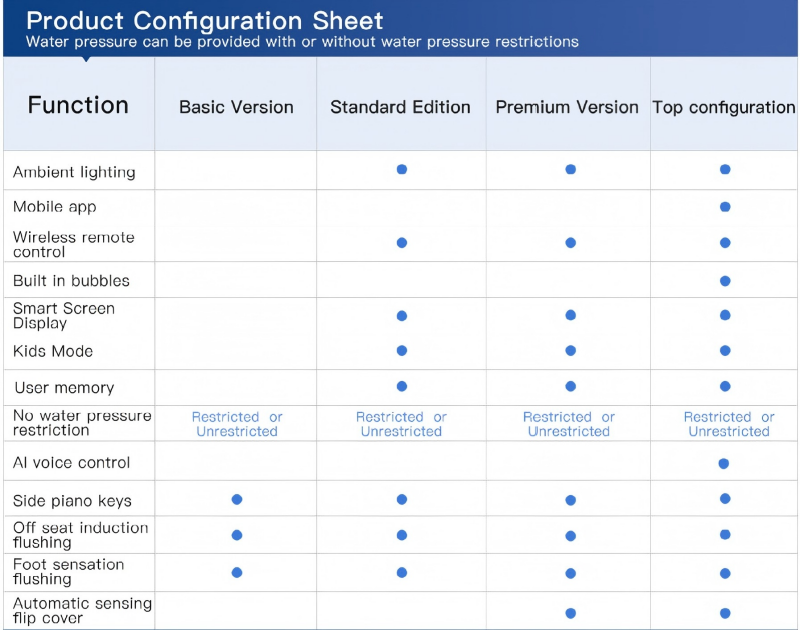
Task: Click the Ambient lighting dot under Standard Edition
Action: point(401,170)
